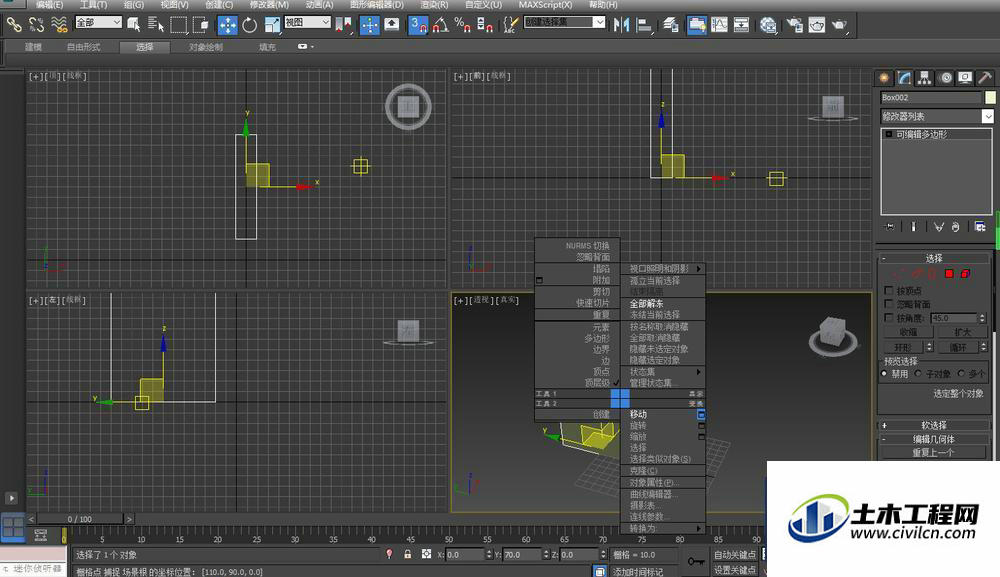The height and width of the screenshot is (577, 1000).
Task: Click the Mirror tool icon
Action: 621,25
